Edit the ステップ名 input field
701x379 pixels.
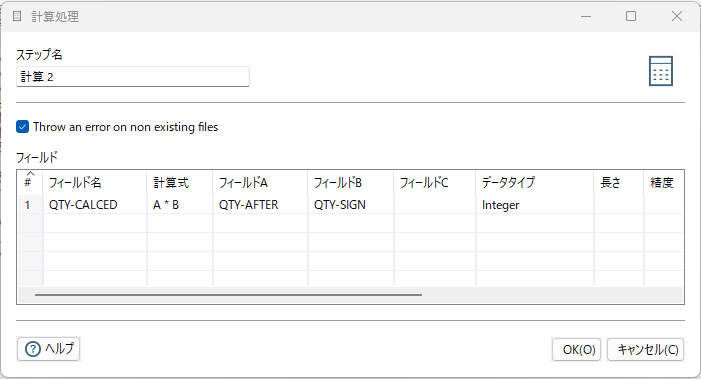click(133, 76)
